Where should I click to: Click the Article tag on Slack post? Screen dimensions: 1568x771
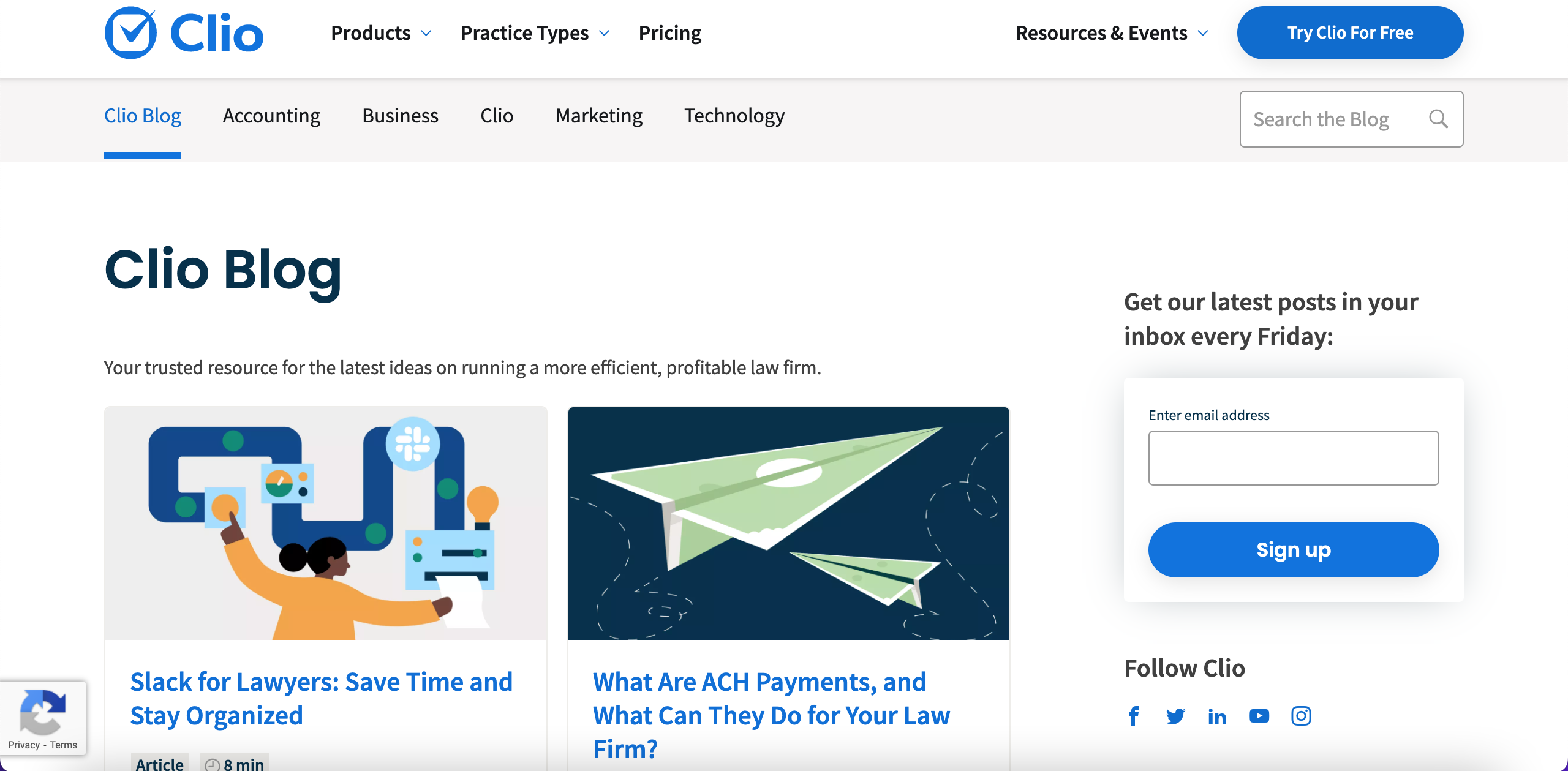(159, 763)
